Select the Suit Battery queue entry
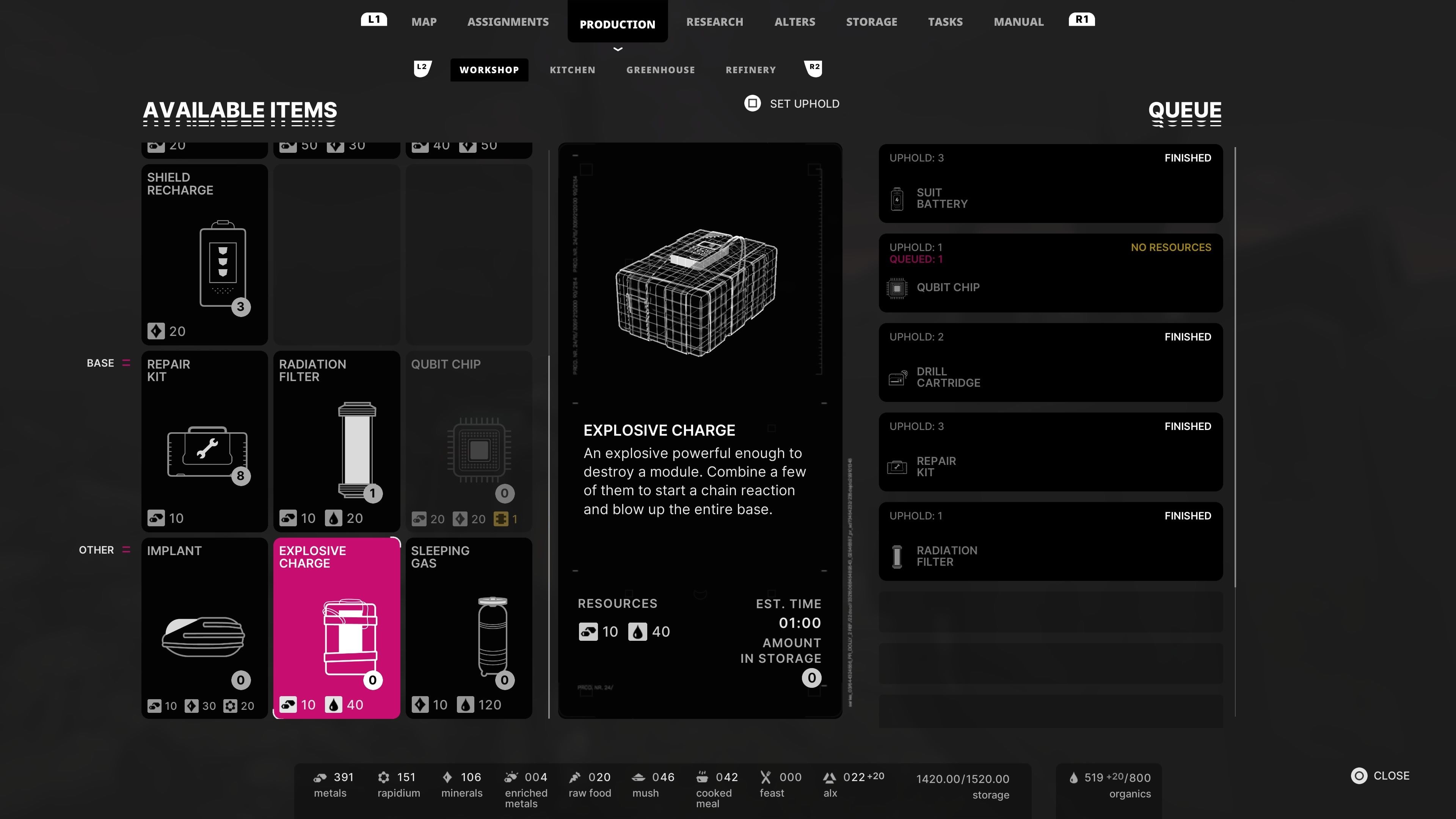Screen dimensions: 1456x819 pyautogui.click(x=1051, y=184)
